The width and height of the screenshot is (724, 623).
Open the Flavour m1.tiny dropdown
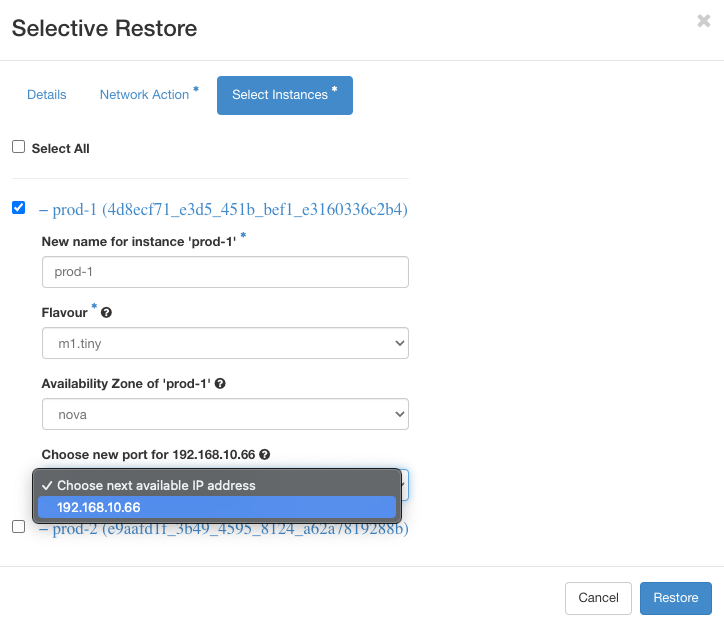coord(225,343)
